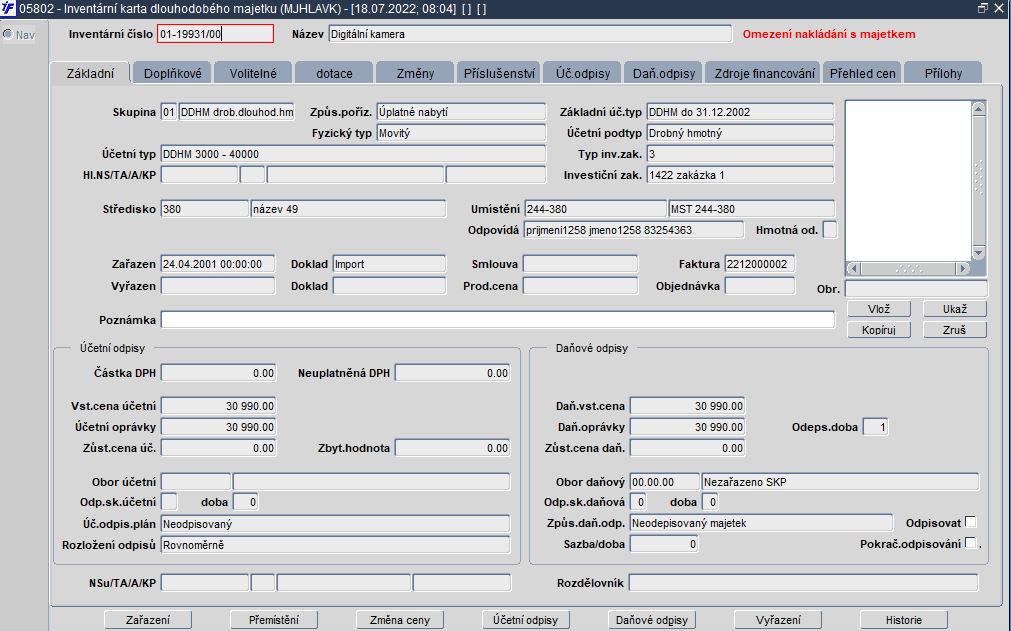Screen dimensions: 1011x631
Task: Click the Poznámka input field
Action: (498, 320)
